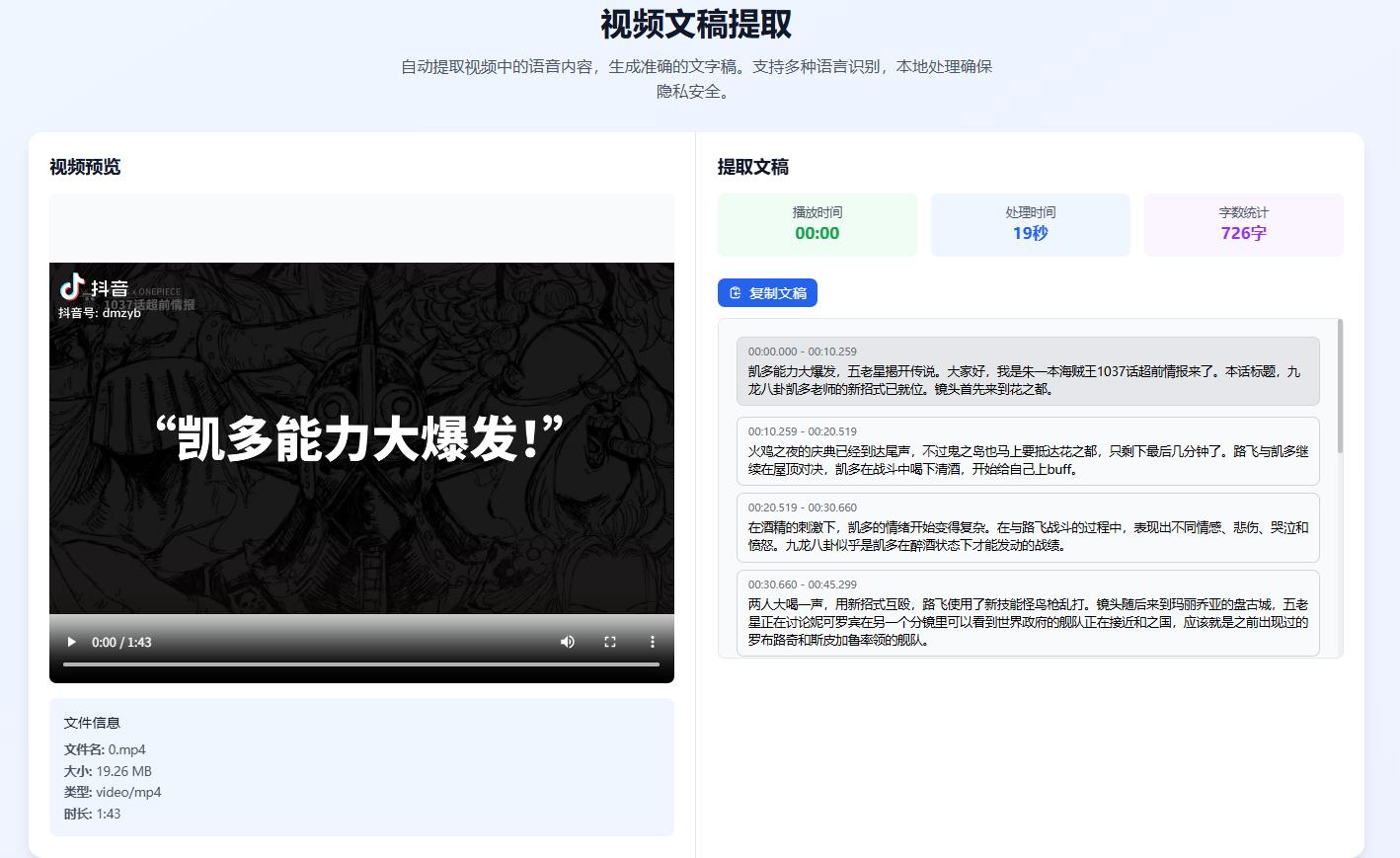Click the volume icon in the player controls
The width and height of the screenshot is (1400, 858).
567,642
